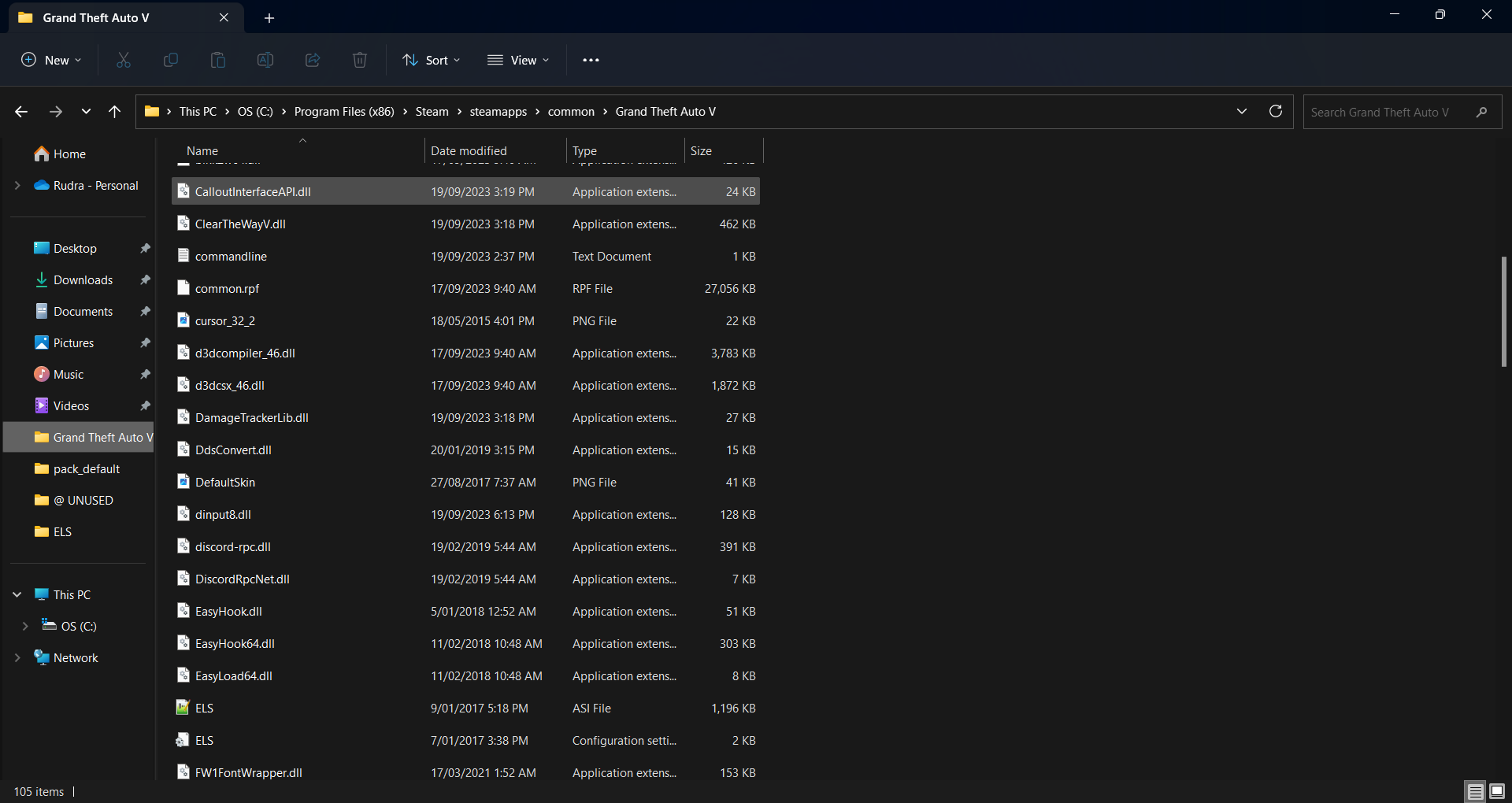Click the Search Grand Theft Auto V field
The image size is (1512, 803).
(1390, 112)
